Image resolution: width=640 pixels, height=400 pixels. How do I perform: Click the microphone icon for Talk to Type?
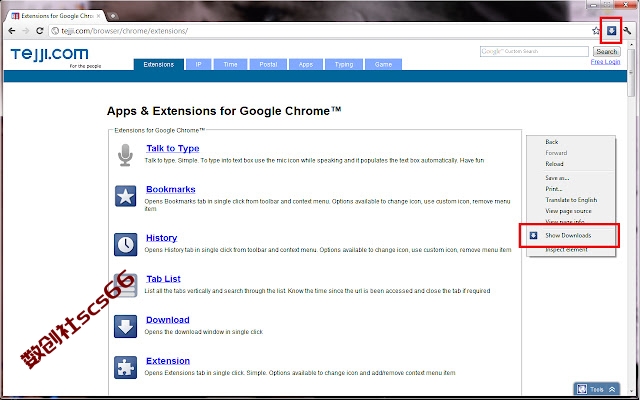pos(125,155)
